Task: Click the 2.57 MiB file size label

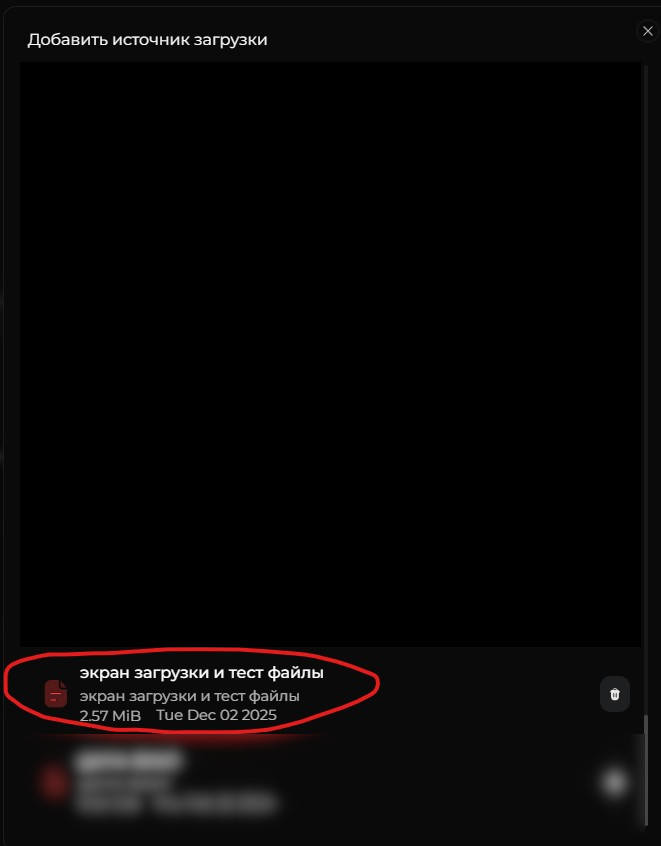Action: point(110,716)
